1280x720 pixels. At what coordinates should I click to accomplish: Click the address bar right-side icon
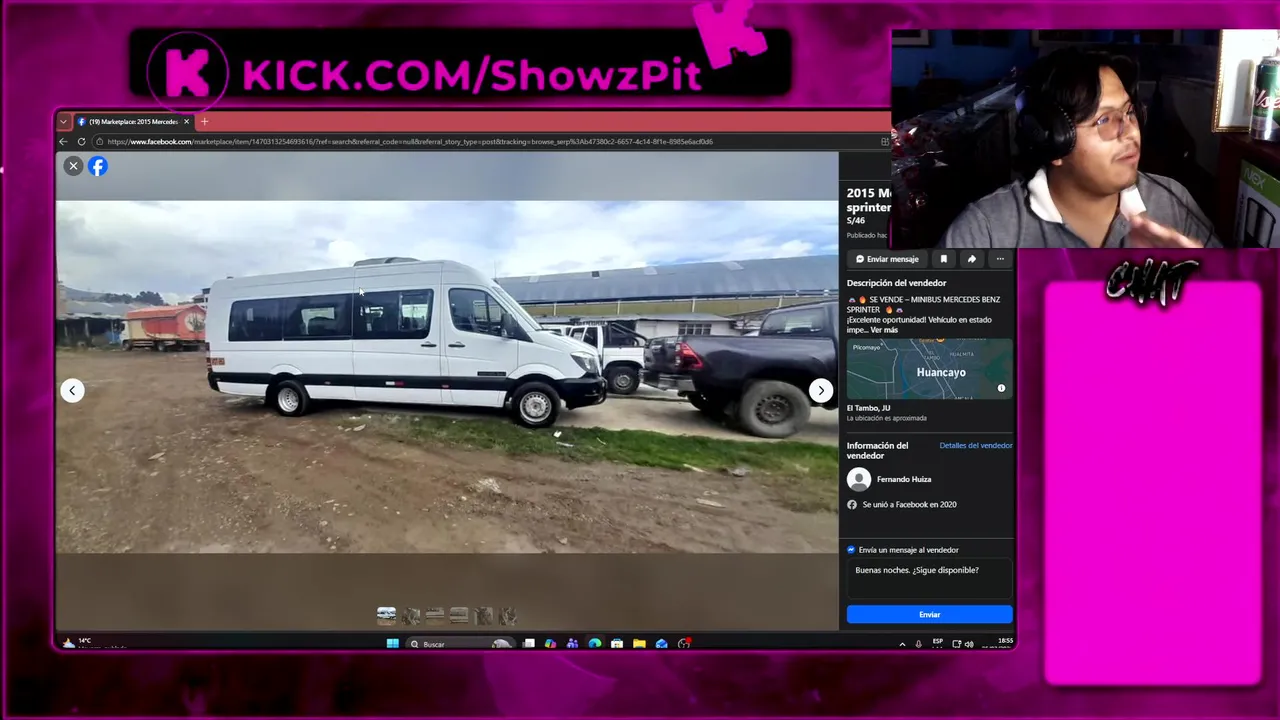coord(884,142)
